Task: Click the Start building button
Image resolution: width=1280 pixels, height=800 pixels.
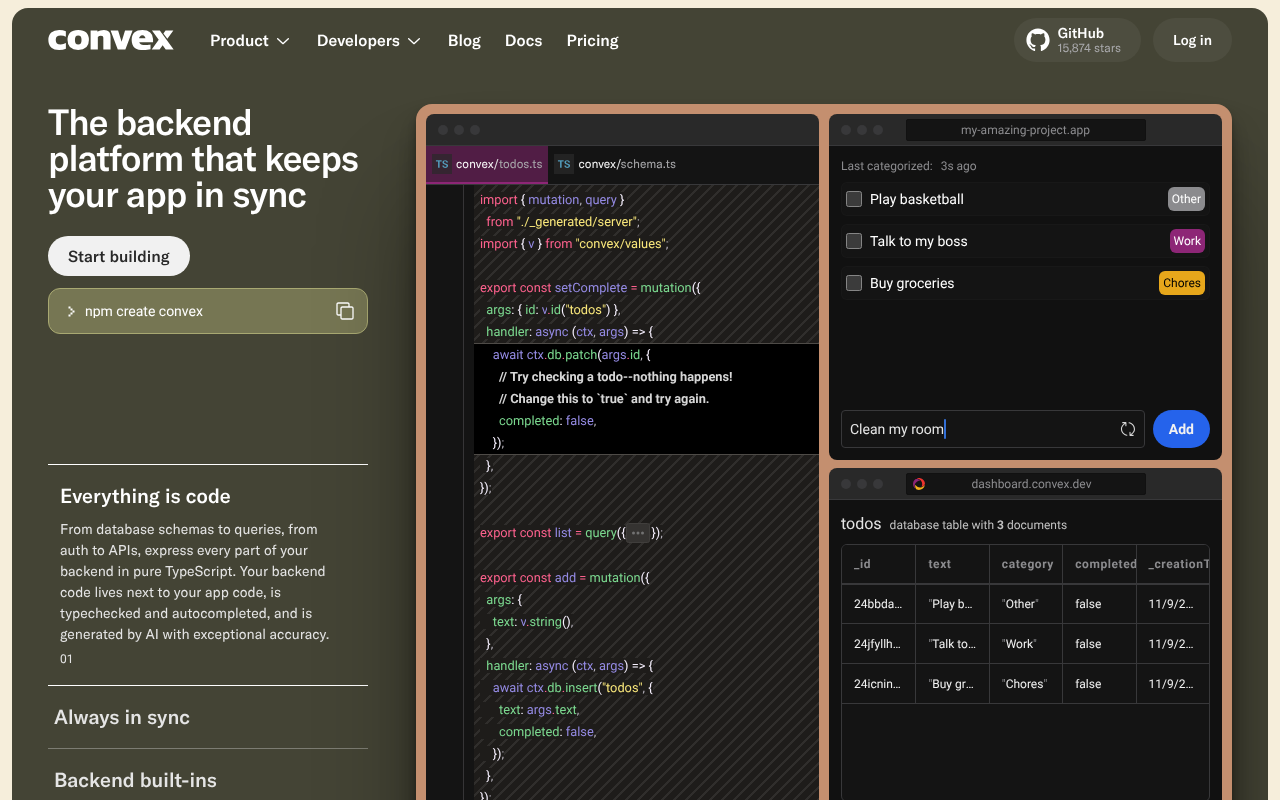Action: [x=118, y=256]
